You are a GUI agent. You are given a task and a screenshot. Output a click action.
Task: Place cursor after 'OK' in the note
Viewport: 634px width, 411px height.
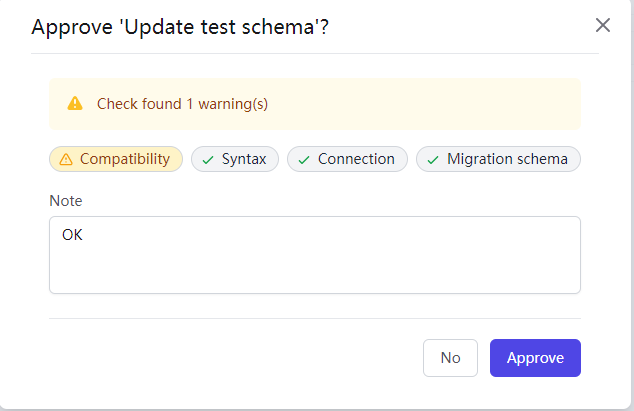pos(84,235)
